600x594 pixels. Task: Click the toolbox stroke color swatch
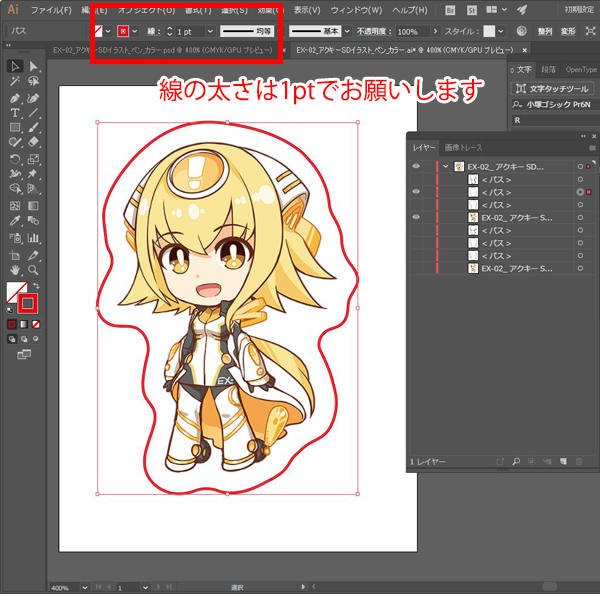(28, 304)
